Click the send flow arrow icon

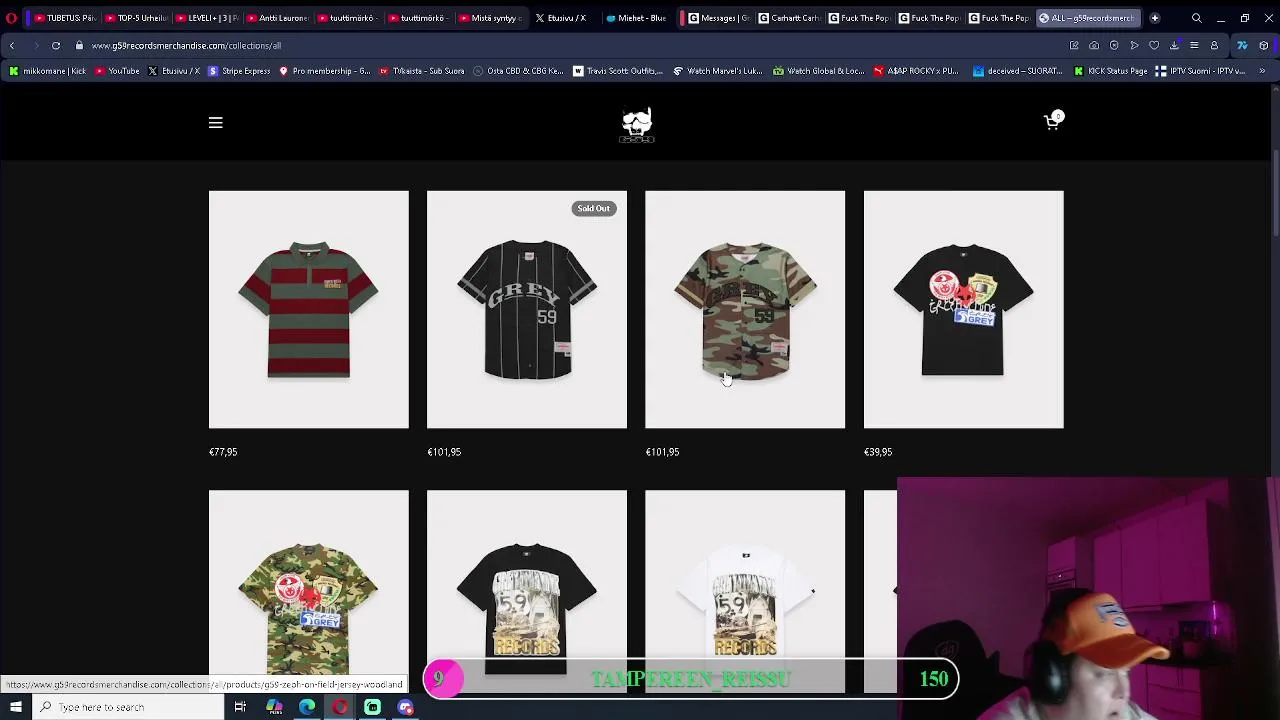point(1134,45)
